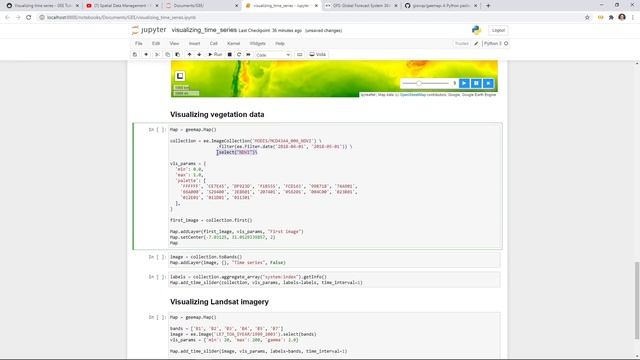
Task: Launch the Voila dashboard button
Action: tap(318, 54)
